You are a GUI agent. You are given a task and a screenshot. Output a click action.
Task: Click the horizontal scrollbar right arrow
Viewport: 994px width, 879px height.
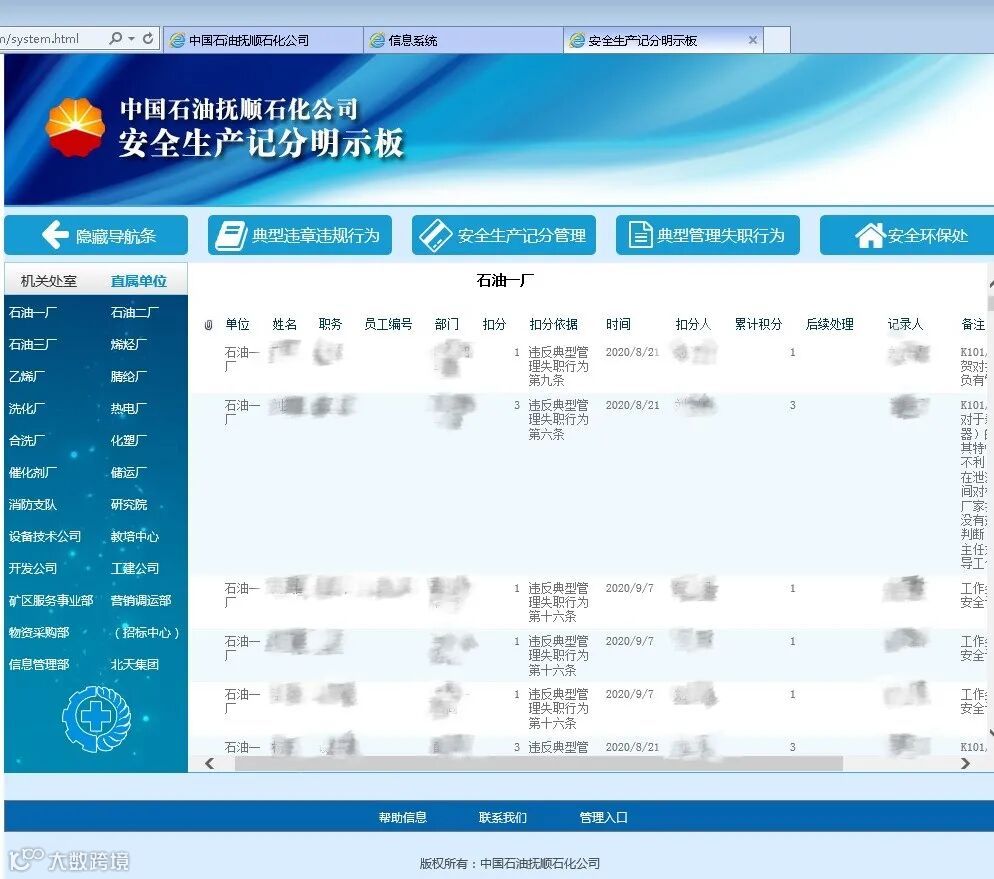tap(965, 764)
